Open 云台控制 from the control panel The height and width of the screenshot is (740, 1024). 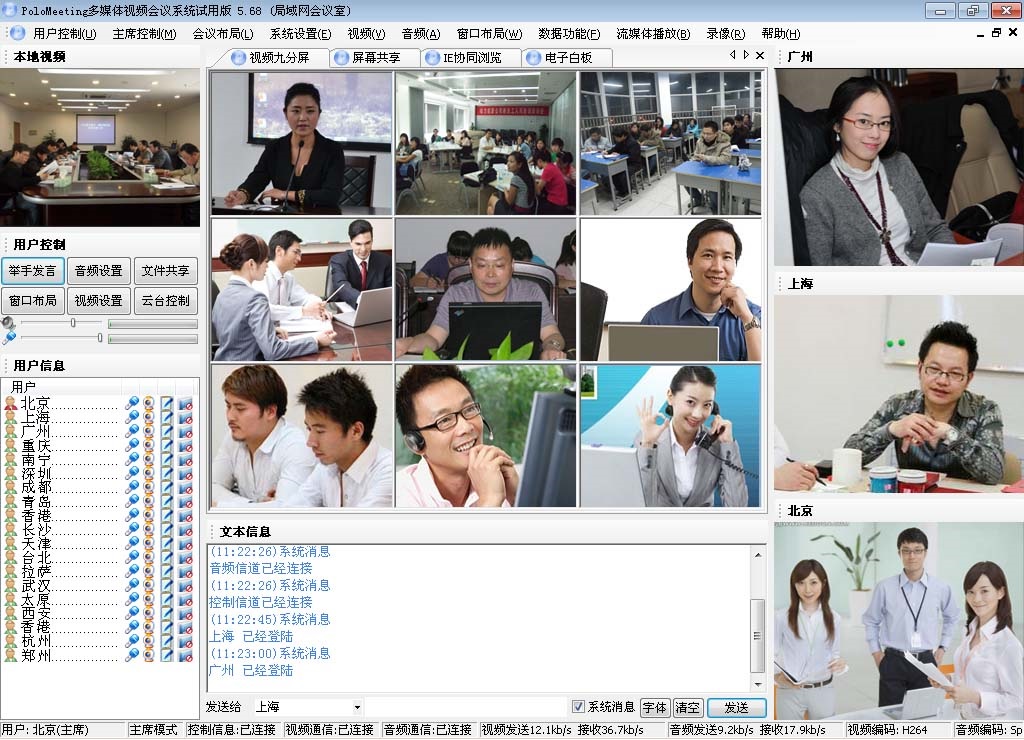click(164, 300)
